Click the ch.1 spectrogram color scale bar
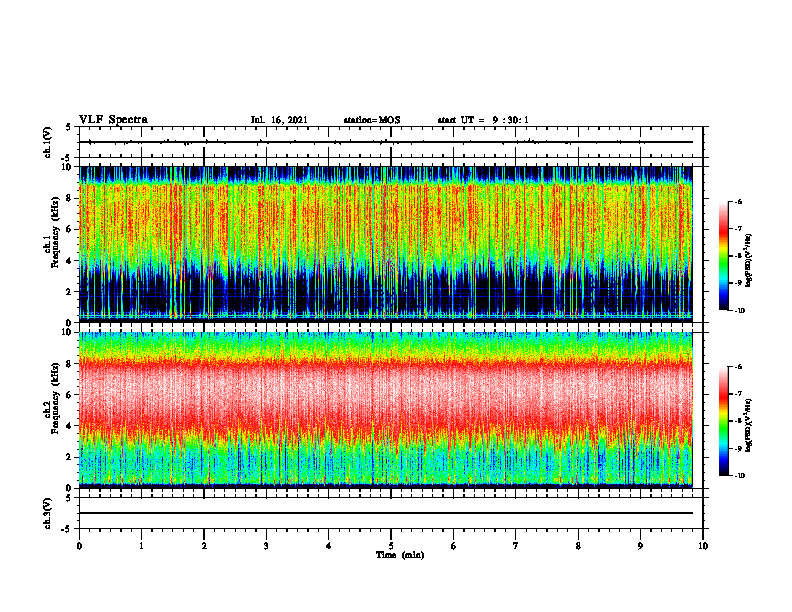This screenshot has width=792, height=612. pos(723,256)
